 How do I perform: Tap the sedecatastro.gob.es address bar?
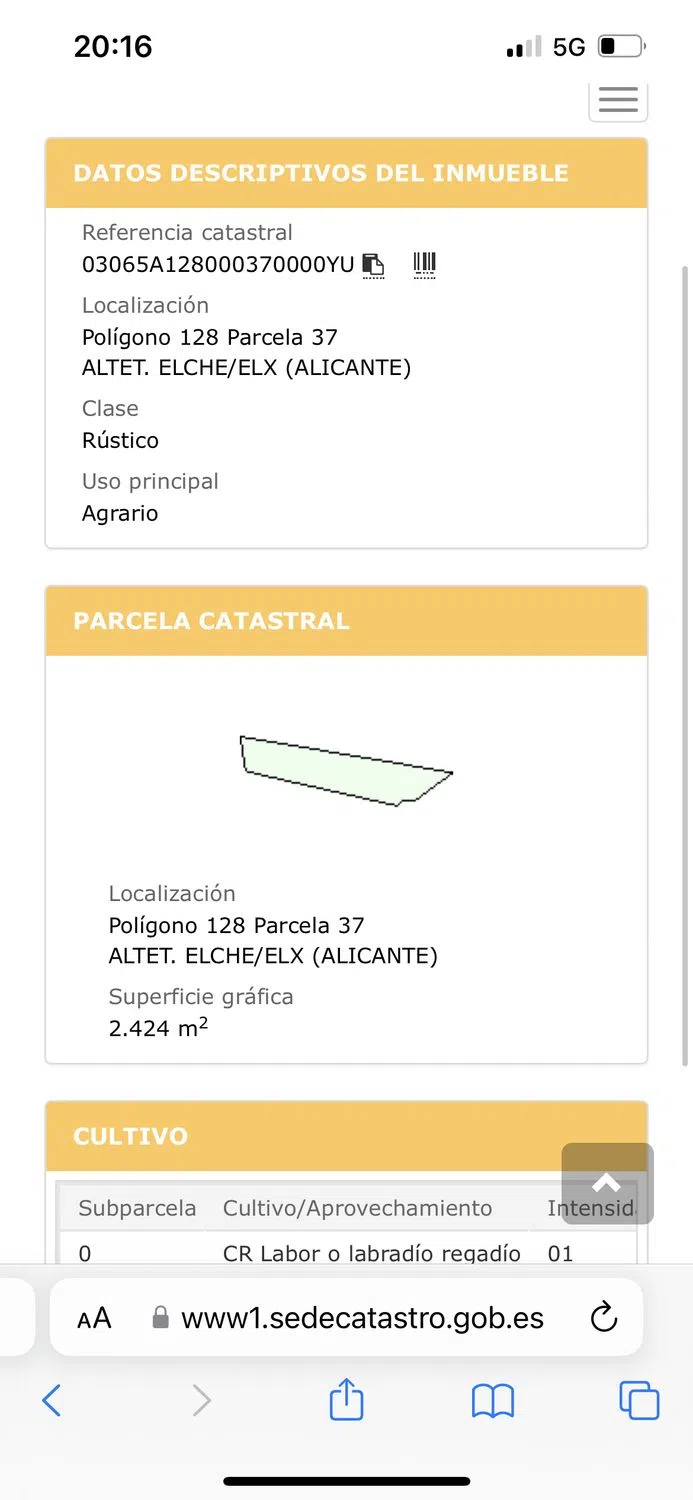point(362,1318)
